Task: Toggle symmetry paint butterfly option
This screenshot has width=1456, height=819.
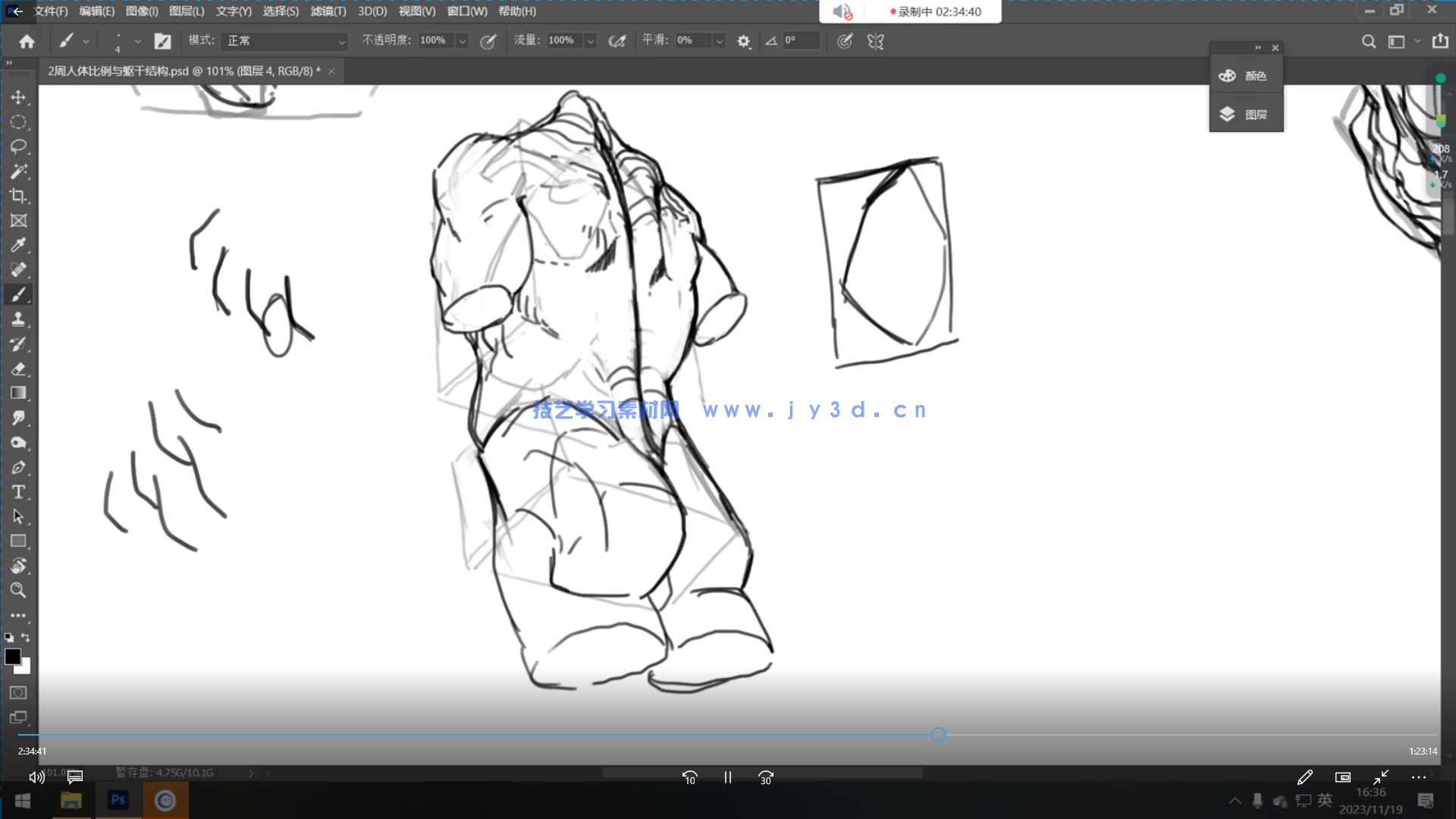Action: coord(876,41)
